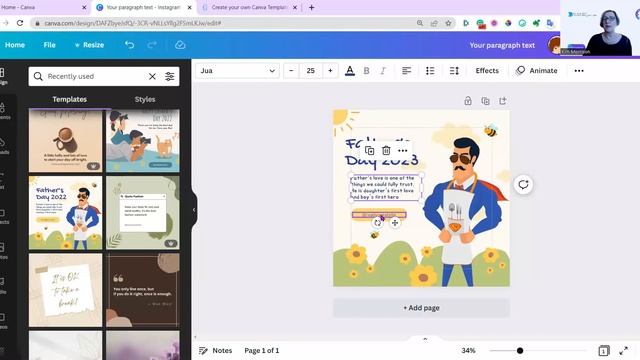Apply bulleted list formatting
The image size is (640, 360).
click(x=430, y=71)
